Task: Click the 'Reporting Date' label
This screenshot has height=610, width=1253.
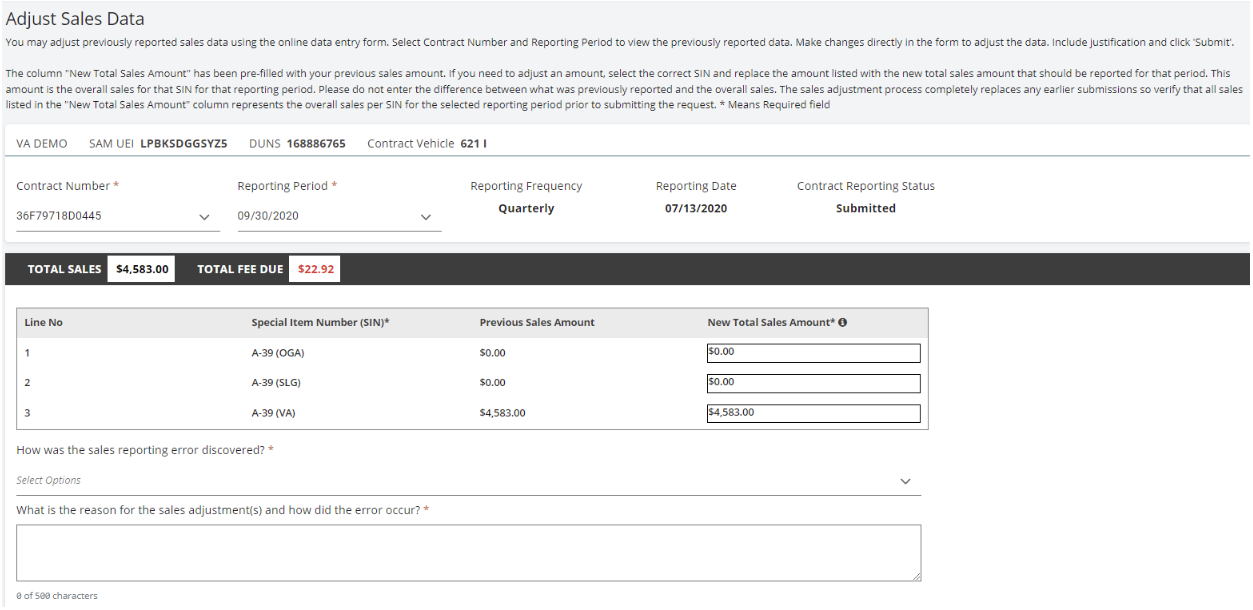Action: (696, 186)
